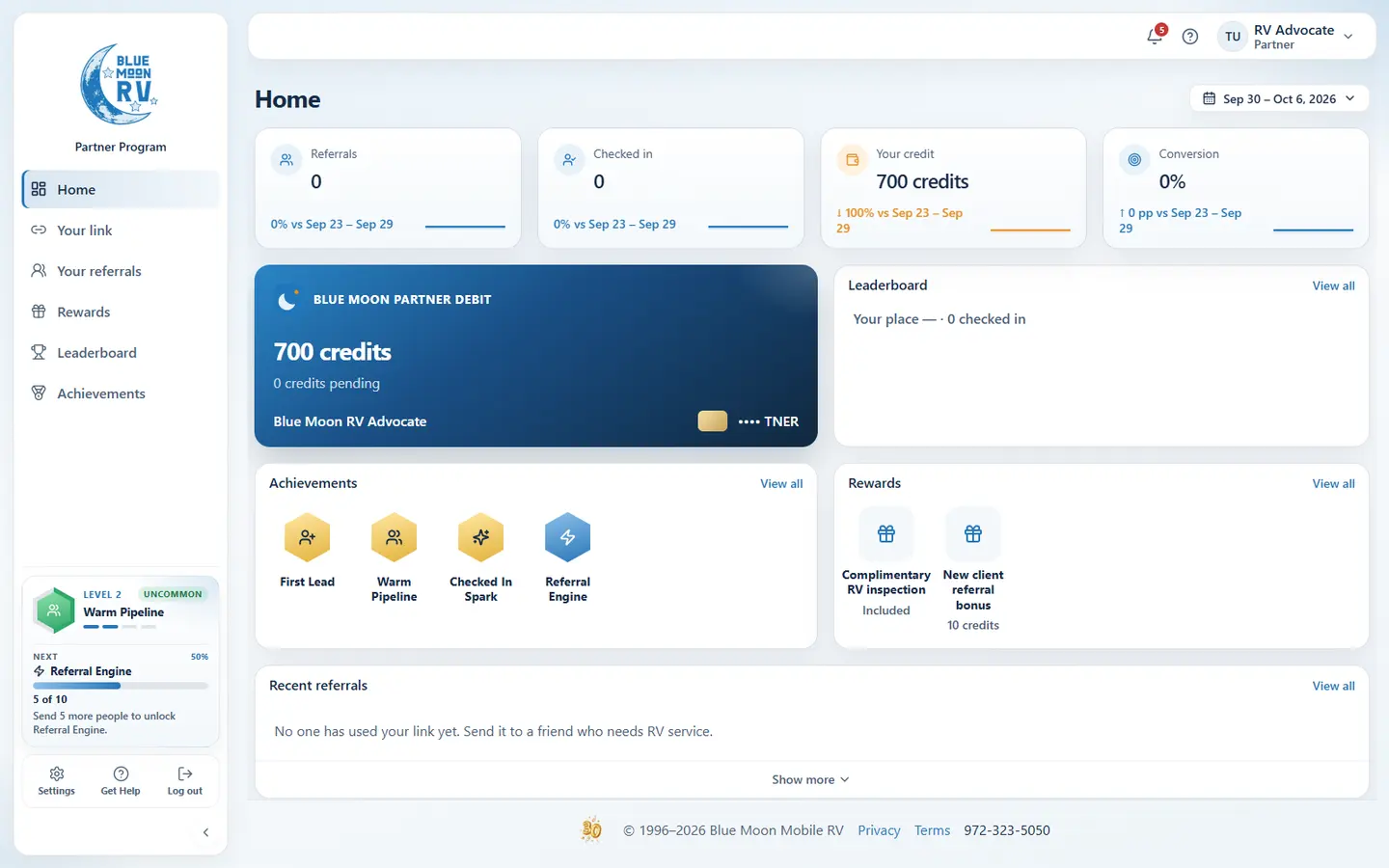1389x868 pixels.
Task: Open the notifications bell
Action: (x=1155, y=37)
